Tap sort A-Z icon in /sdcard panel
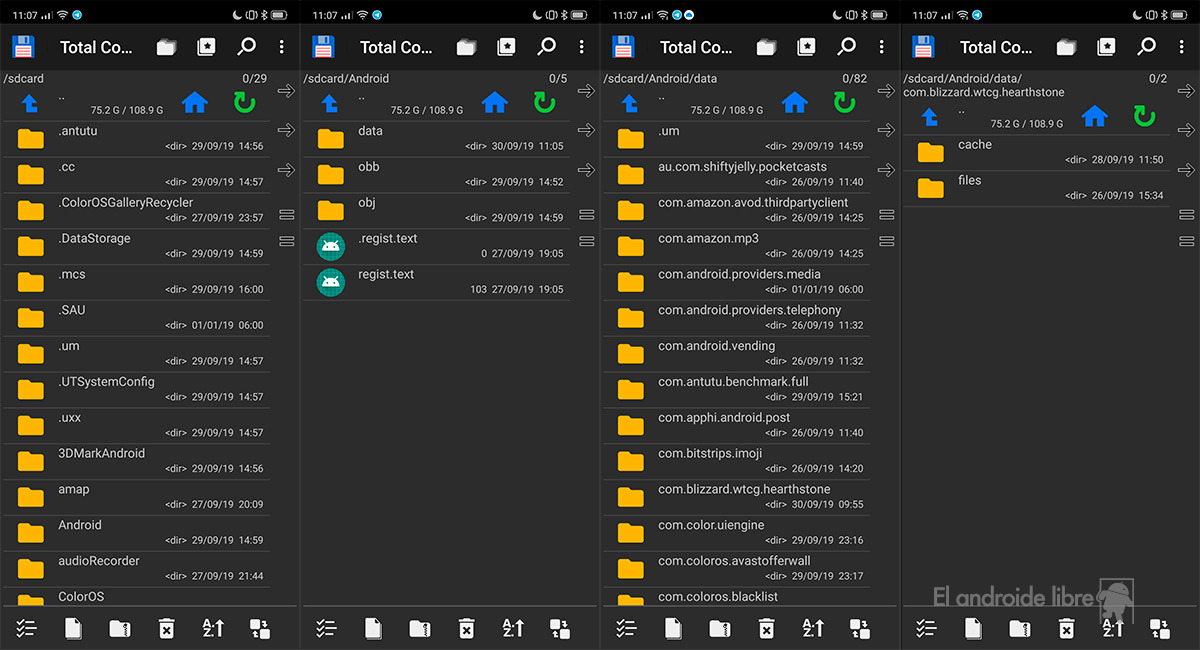The width and height of the screenshot is (1200, 650). point(213,628)
